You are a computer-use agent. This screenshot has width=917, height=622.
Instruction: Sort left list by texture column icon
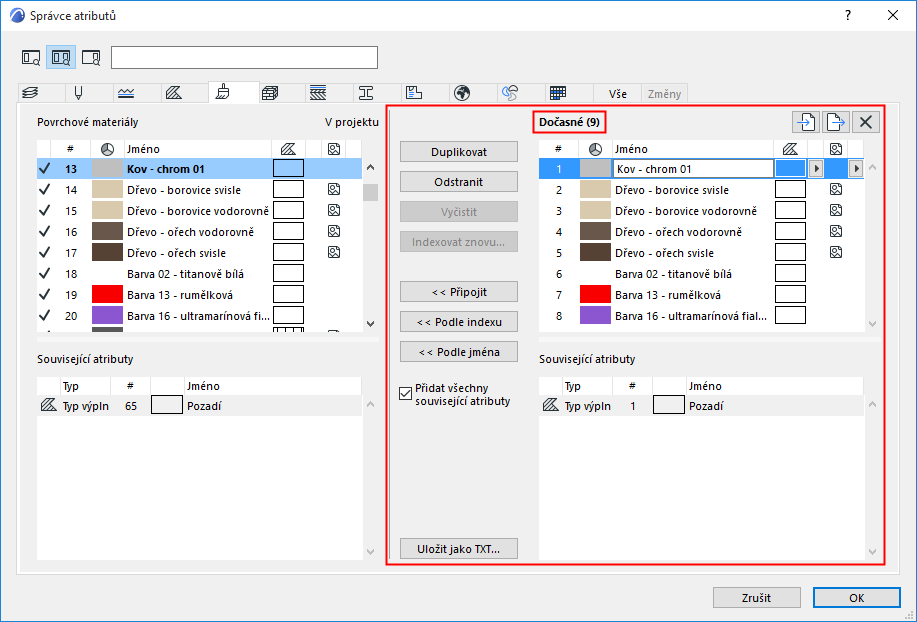334,149
